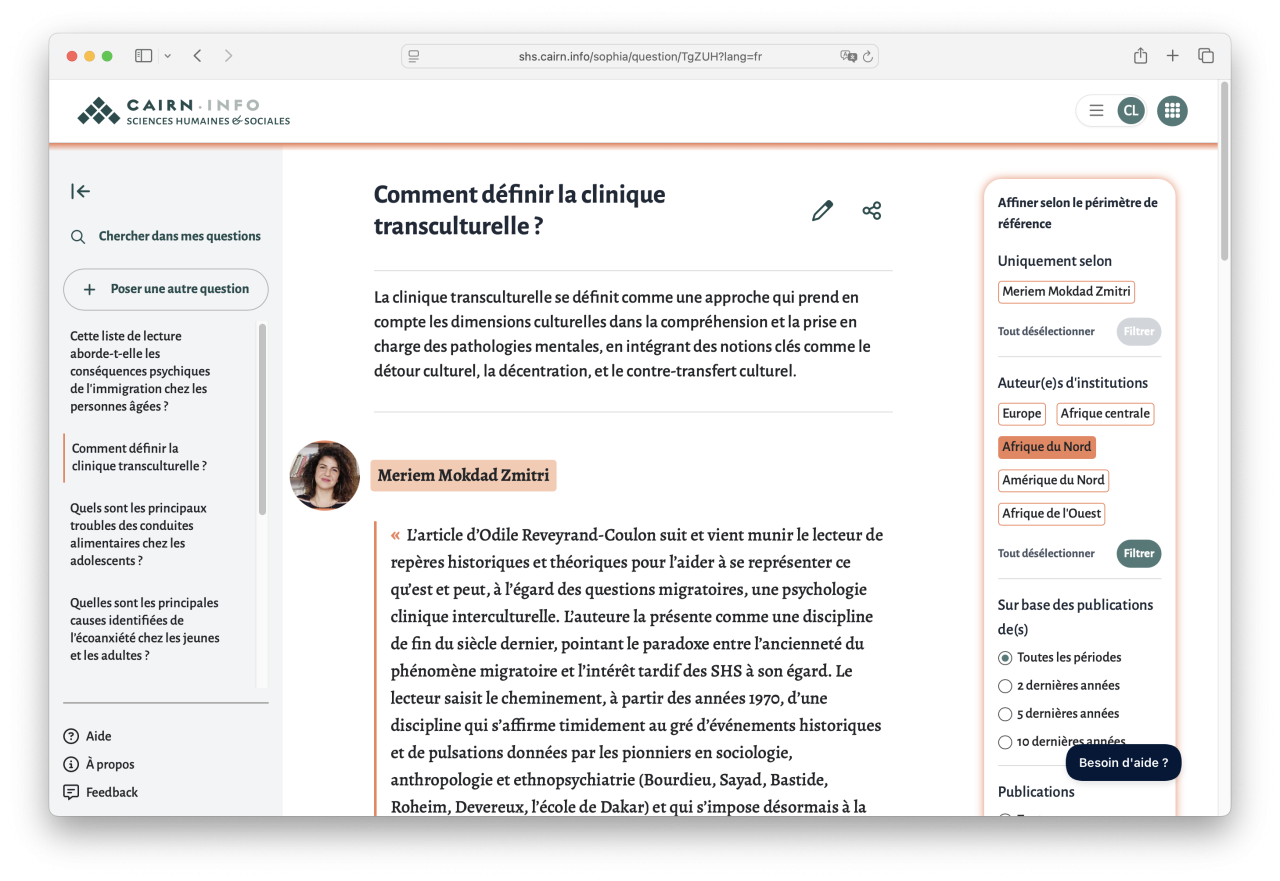This screenshot has height=881, width=1280.
Task: Click the pencil icon to edit the question
Action: coord(821,210)
